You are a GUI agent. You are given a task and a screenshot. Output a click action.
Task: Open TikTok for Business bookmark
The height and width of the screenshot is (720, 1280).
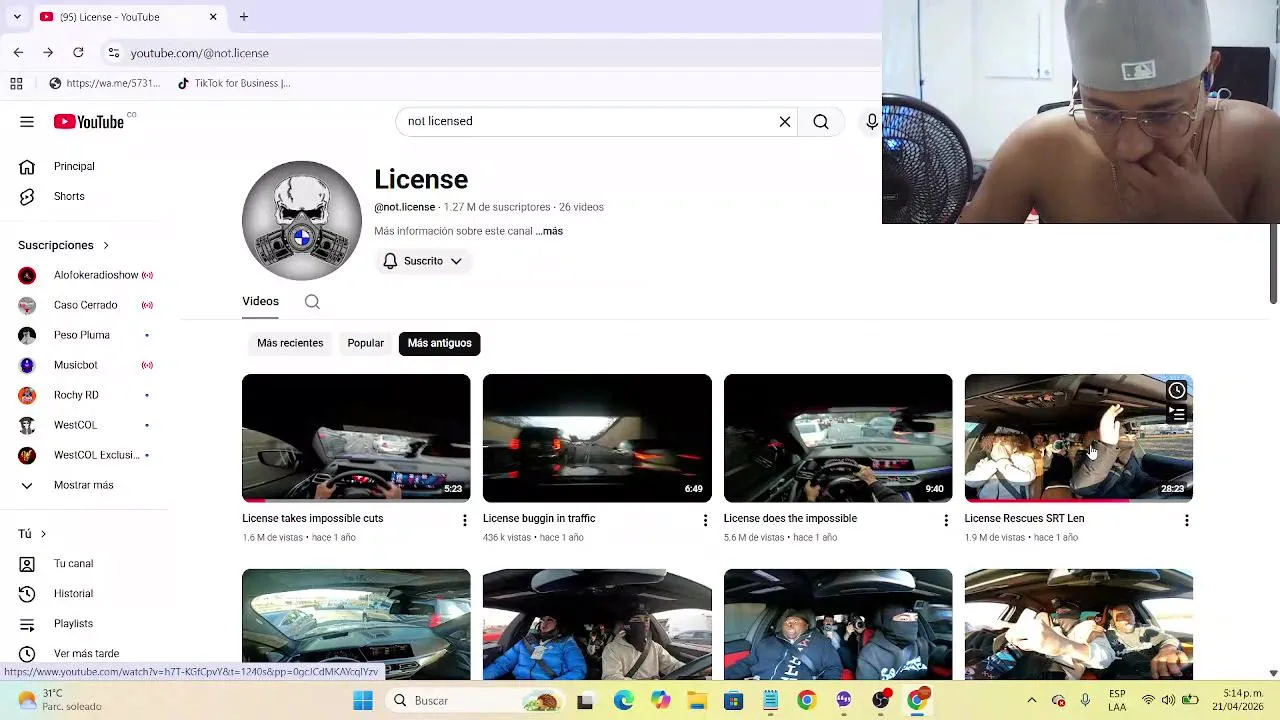(x=234, y=83)
